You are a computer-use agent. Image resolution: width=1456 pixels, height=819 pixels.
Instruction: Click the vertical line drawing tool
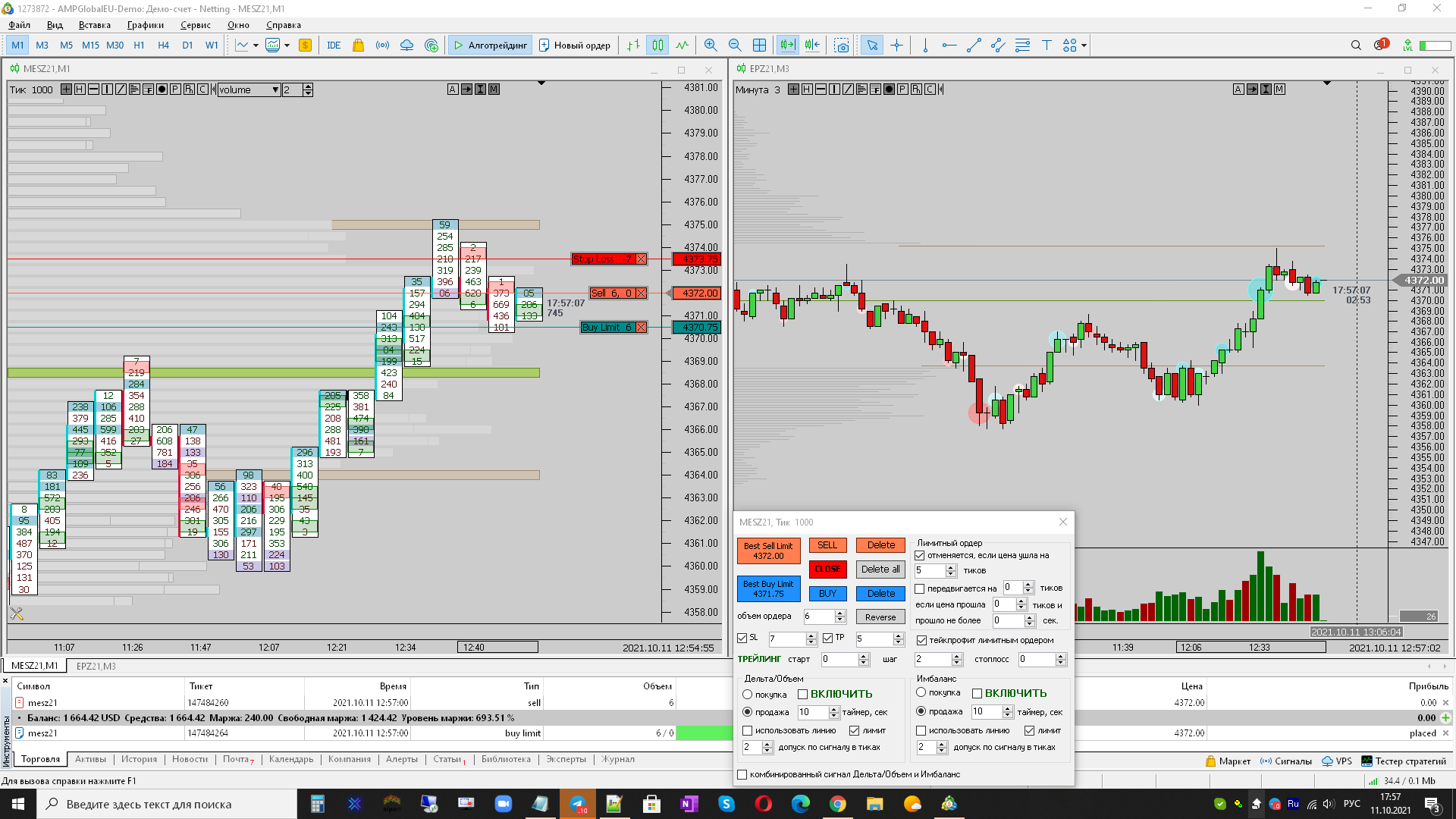pyautogui.click(x=925, y=45)
